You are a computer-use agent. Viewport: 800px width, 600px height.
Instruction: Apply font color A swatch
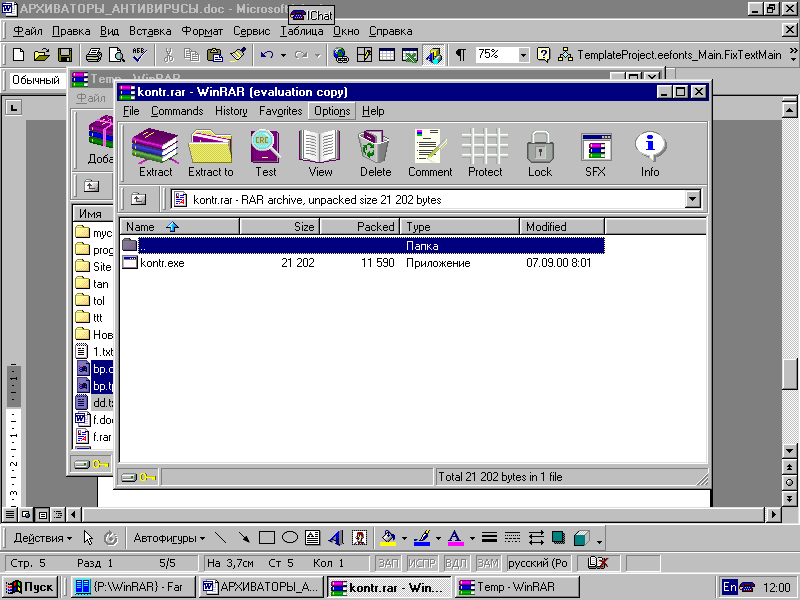pos(456,538)
